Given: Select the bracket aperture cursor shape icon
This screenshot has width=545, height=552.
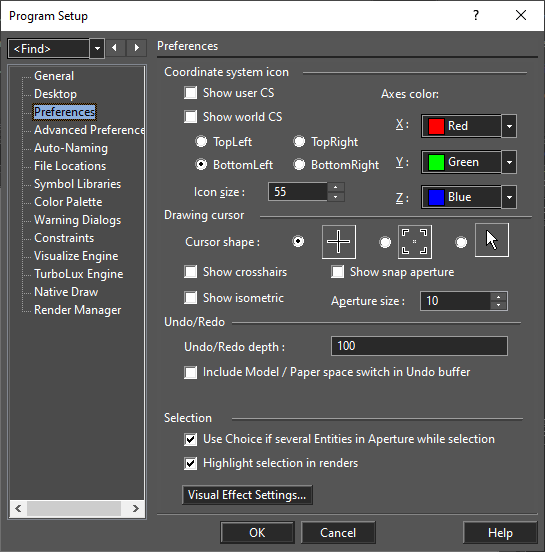Looking at the screenshot, I should click(415, 242).
